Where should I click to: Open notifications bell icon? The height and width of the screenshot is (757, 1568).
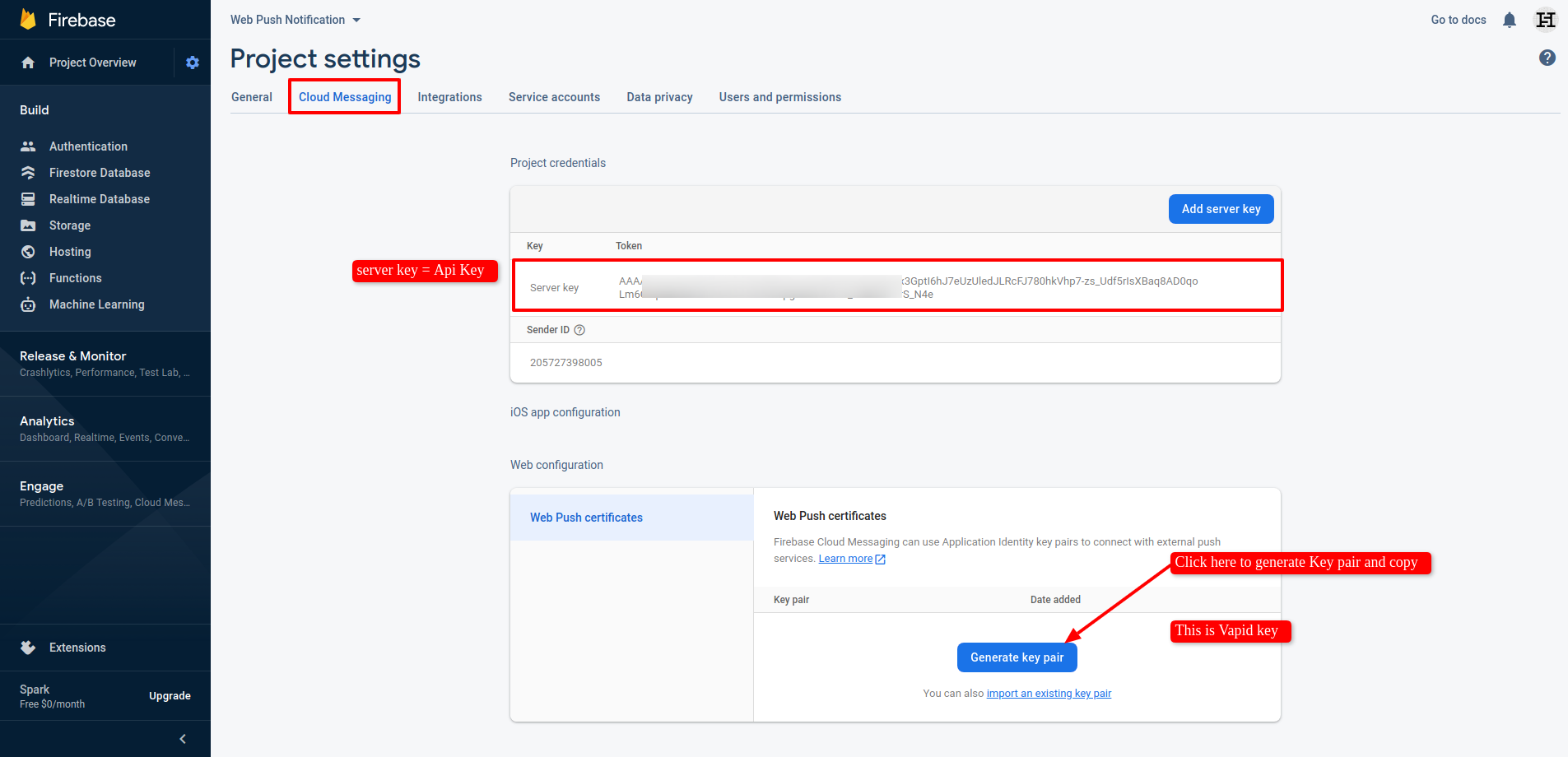(1510, 20)
